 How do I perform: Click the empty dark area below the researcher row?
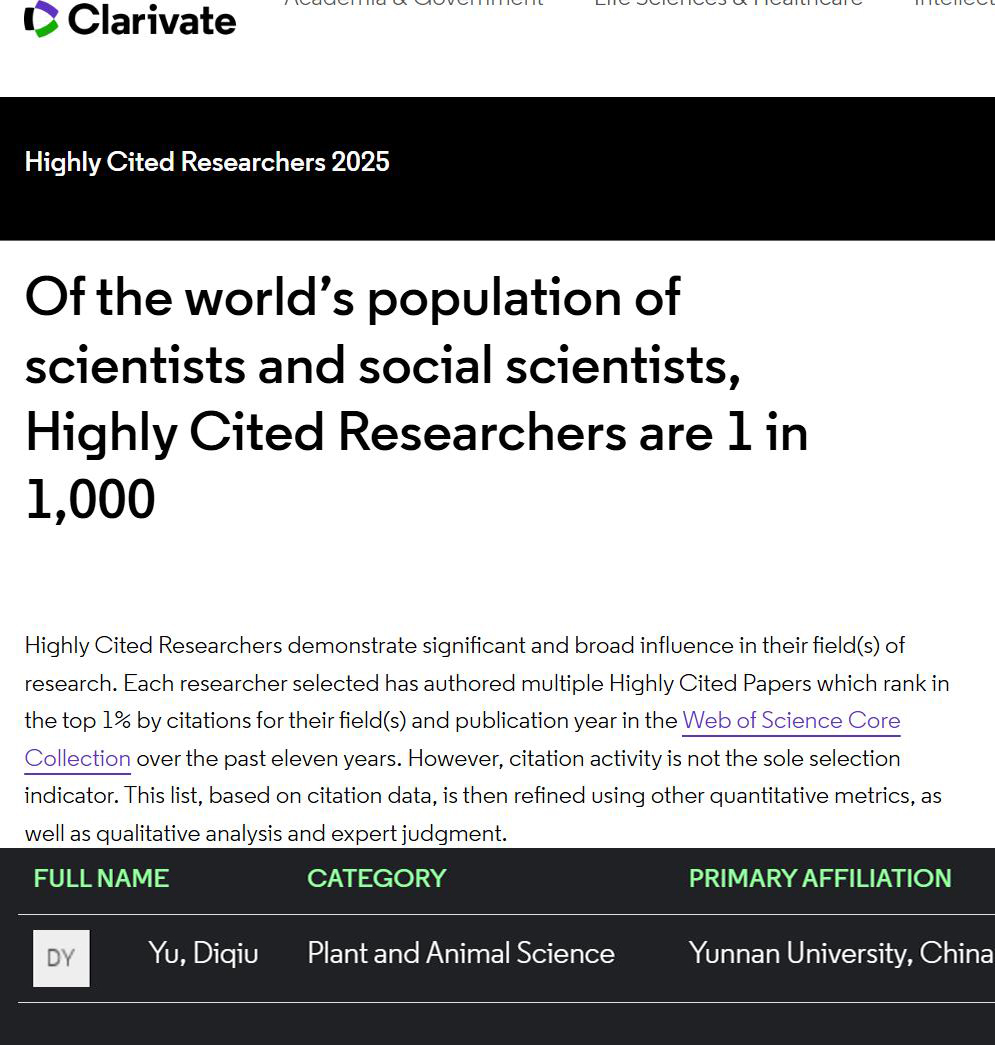(500, 1025)
